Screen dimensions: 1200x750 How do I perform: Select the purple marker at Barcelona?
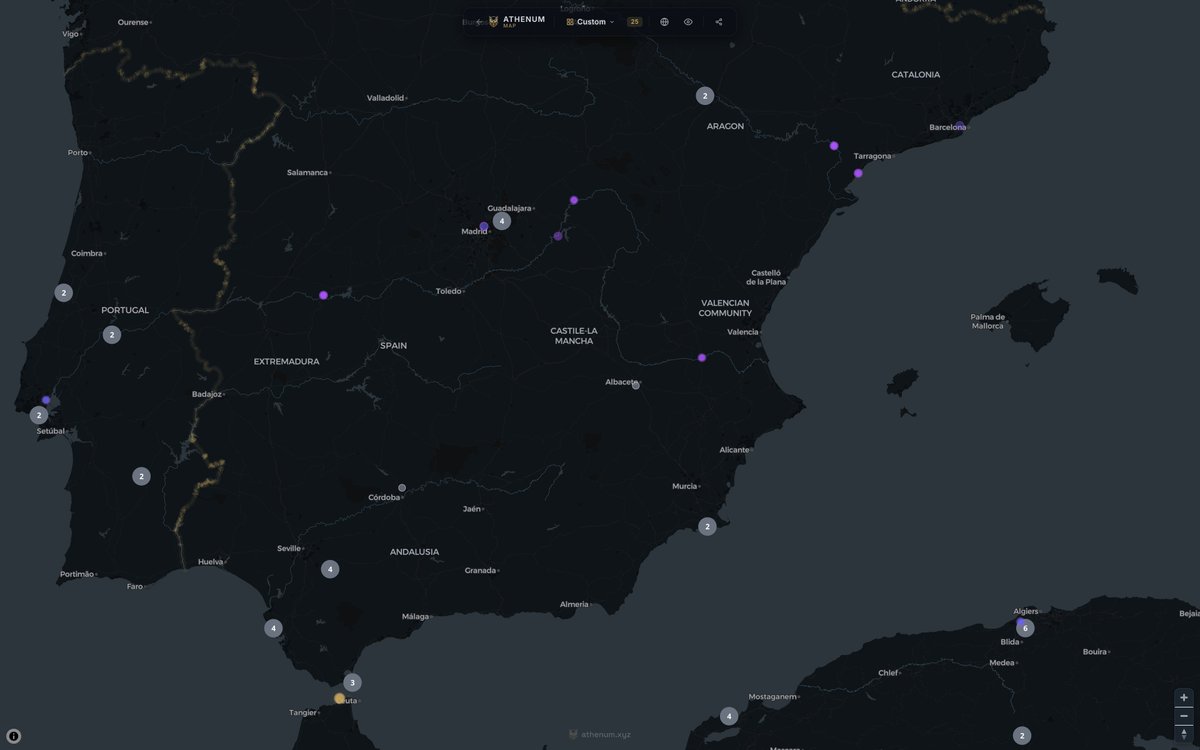click(x=960, y=126)
